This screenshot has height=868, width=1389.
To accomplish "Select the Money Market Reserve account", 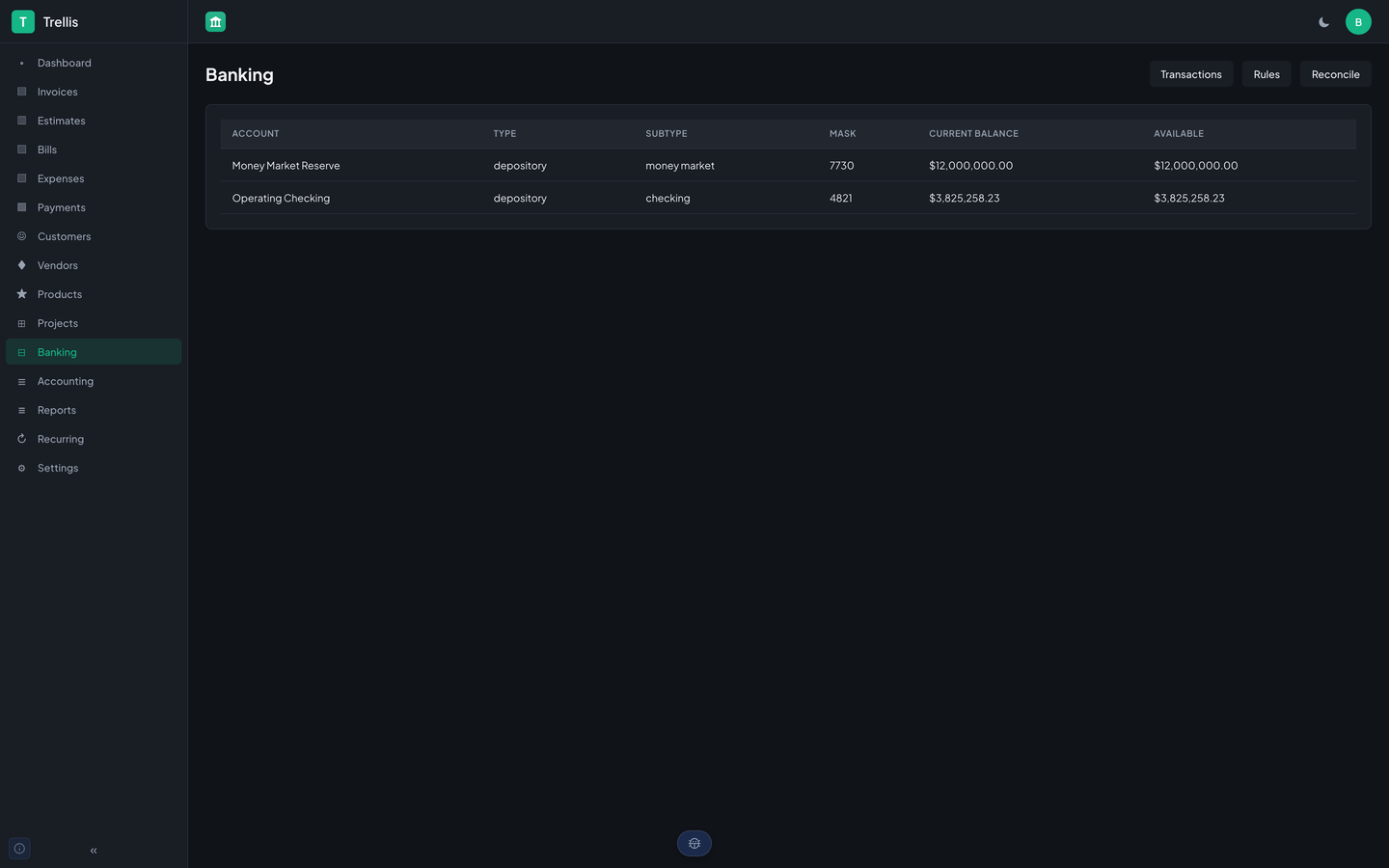I will click(x=286, y=166).
